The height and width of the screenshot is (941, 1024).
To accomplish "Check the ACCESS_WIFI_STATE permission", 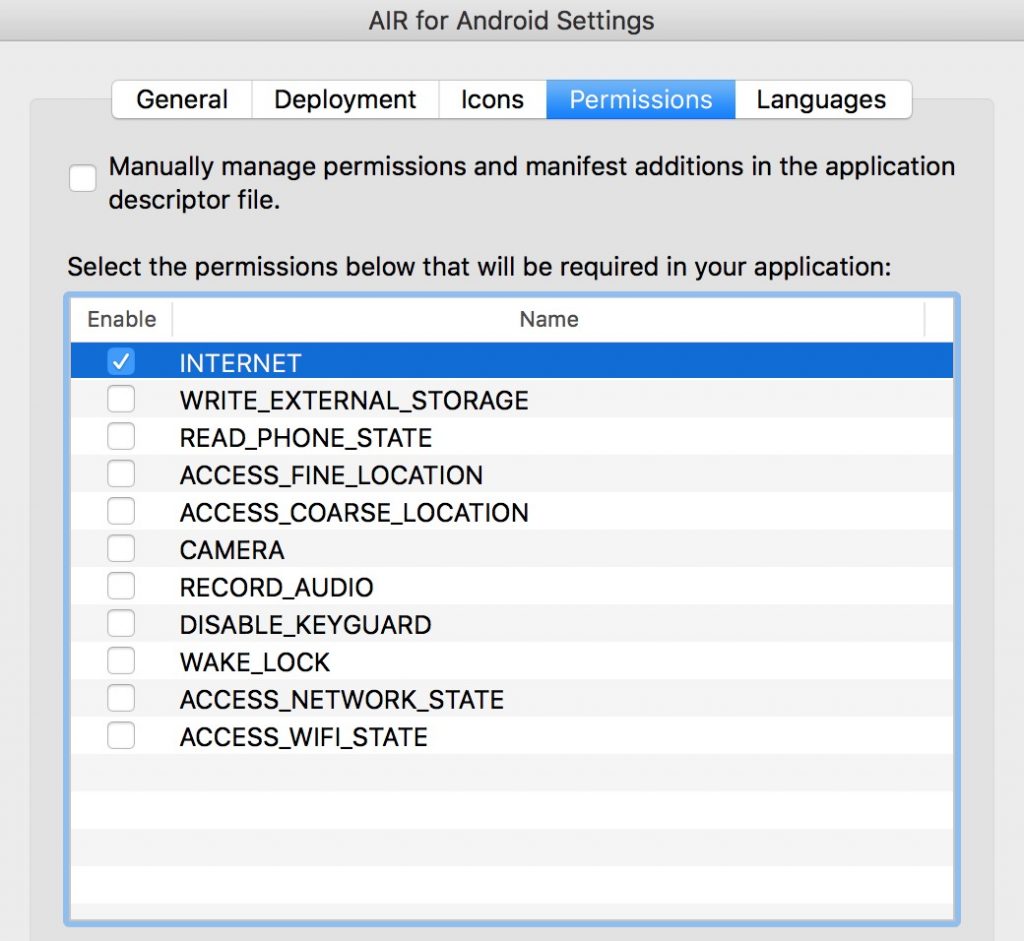I will [x=121, y=735].
